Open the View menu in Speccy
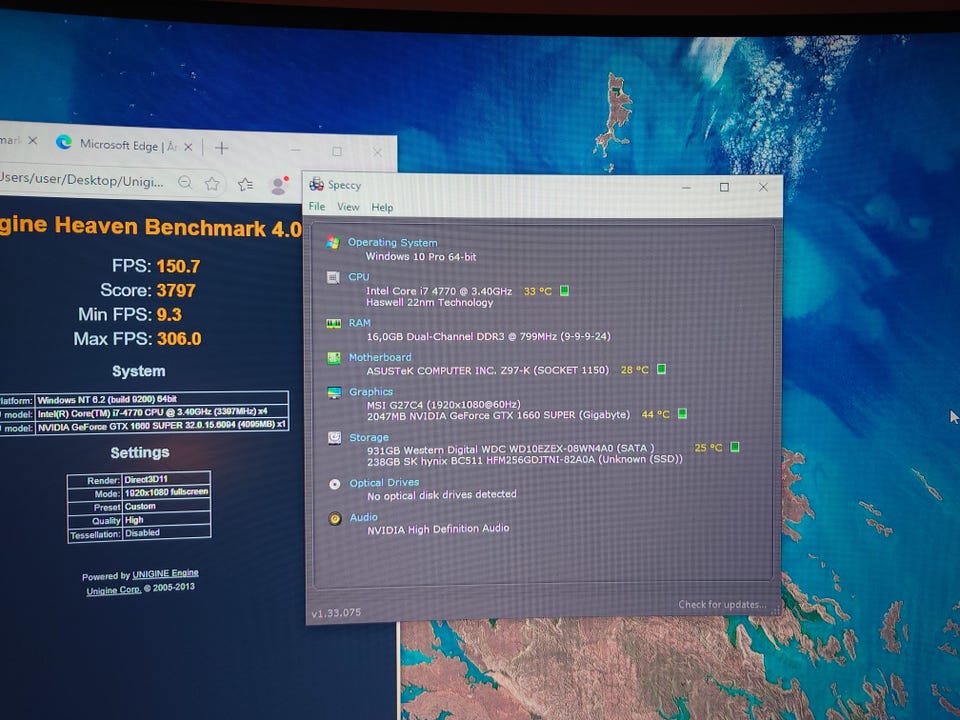Screen dimensions: 960x720 point(348,207)
